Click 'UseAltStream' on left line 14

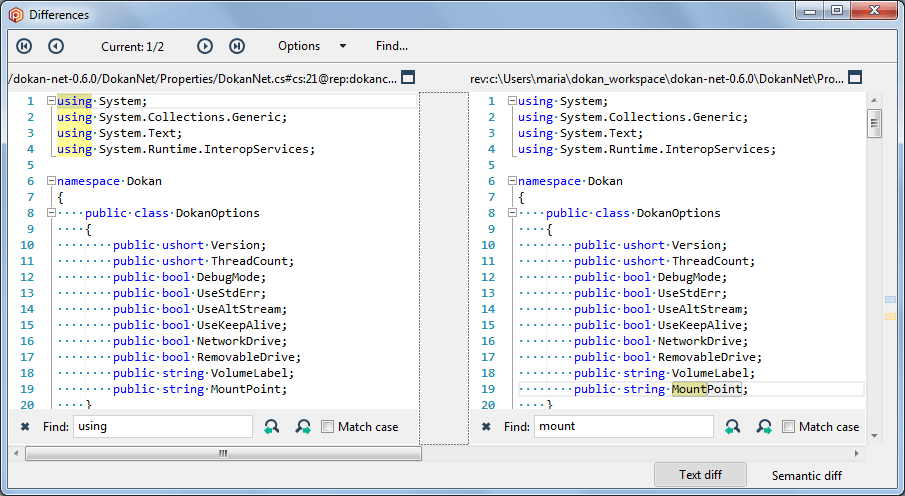[x=238, y=309]
